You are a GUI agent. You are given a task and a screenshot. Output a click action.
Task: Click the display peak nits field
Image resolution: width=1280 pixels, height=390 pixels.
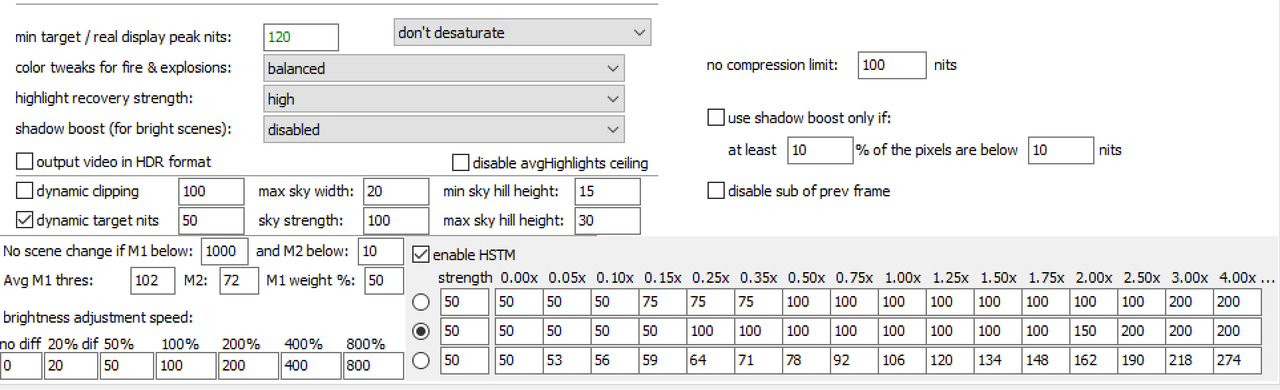301,37
